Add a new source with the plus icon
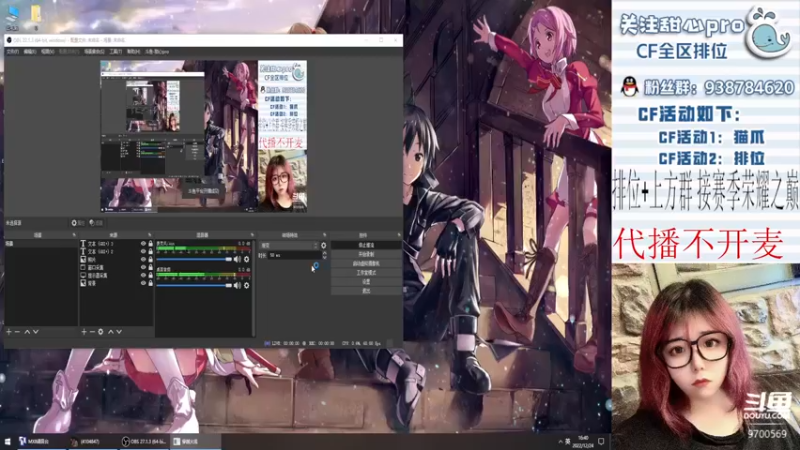Image resolution: width=800 pixels, height=450 pixels. (x=84, y=332)
